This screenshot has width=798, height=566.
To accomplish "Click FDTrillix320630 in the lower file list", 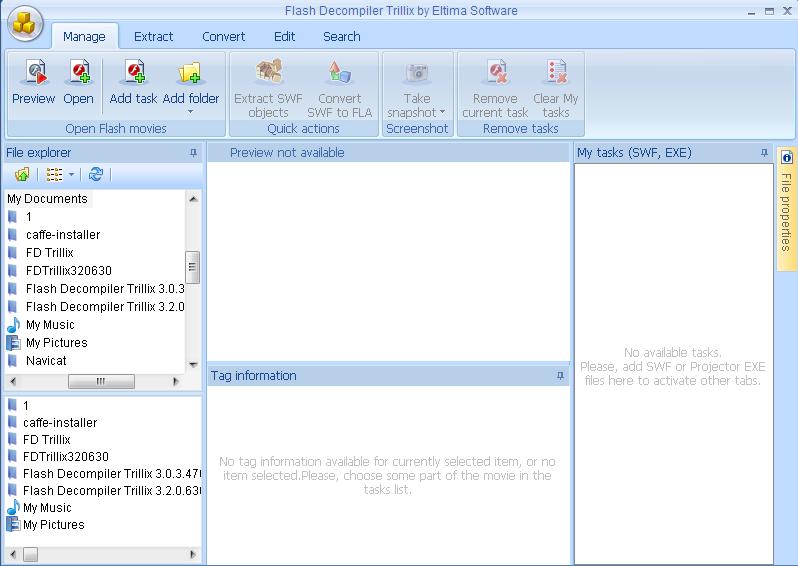I will click(66, 457).
